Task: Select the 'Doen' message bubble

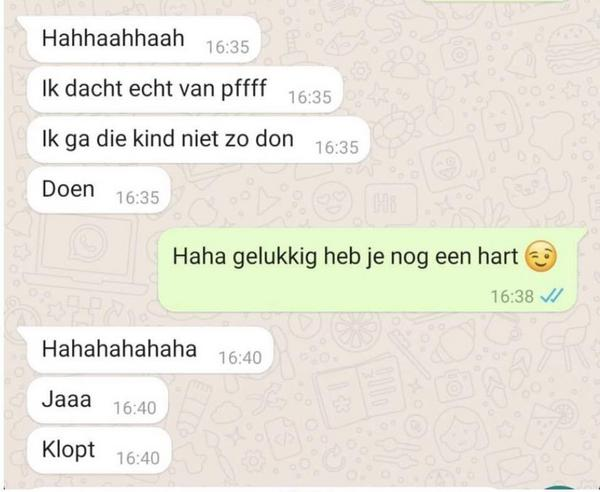Action: (x=98, y=190)
